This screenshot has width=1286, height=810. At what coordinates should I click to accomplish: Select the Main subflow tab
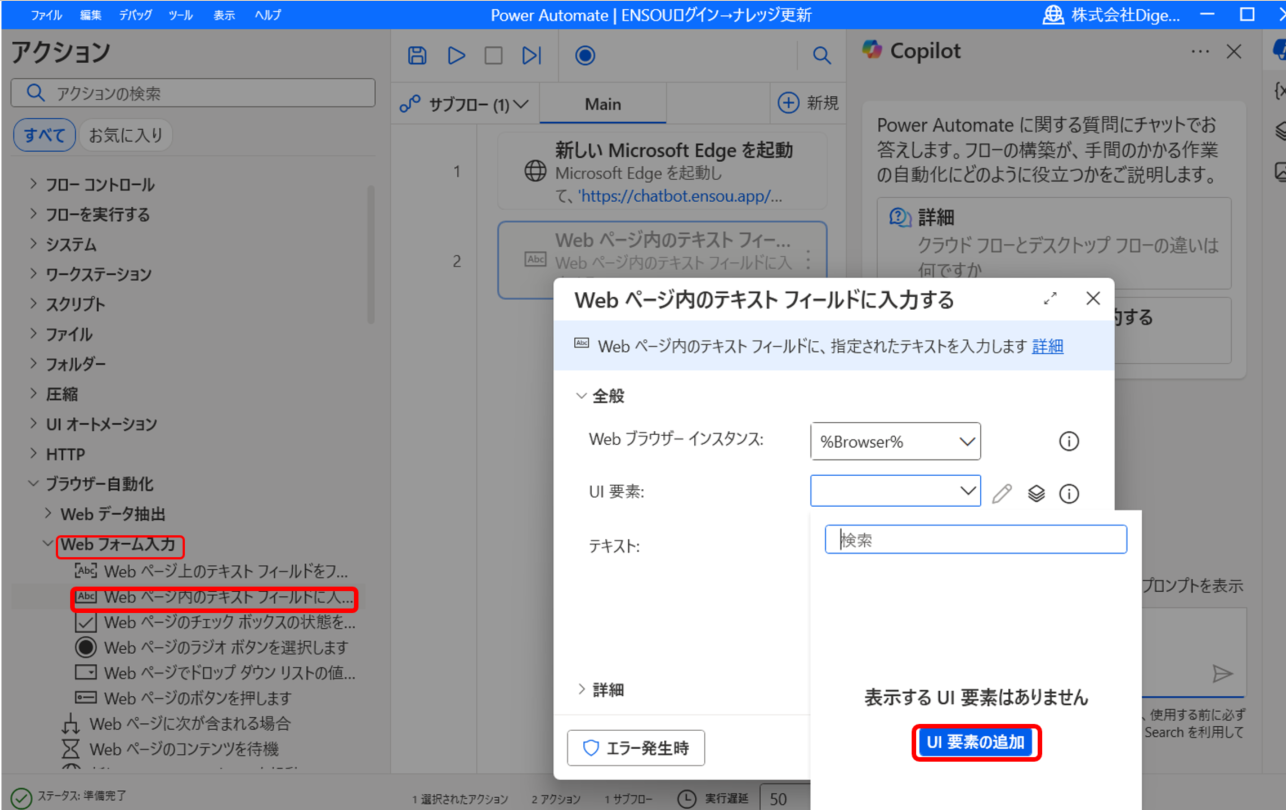click(603, 104)
